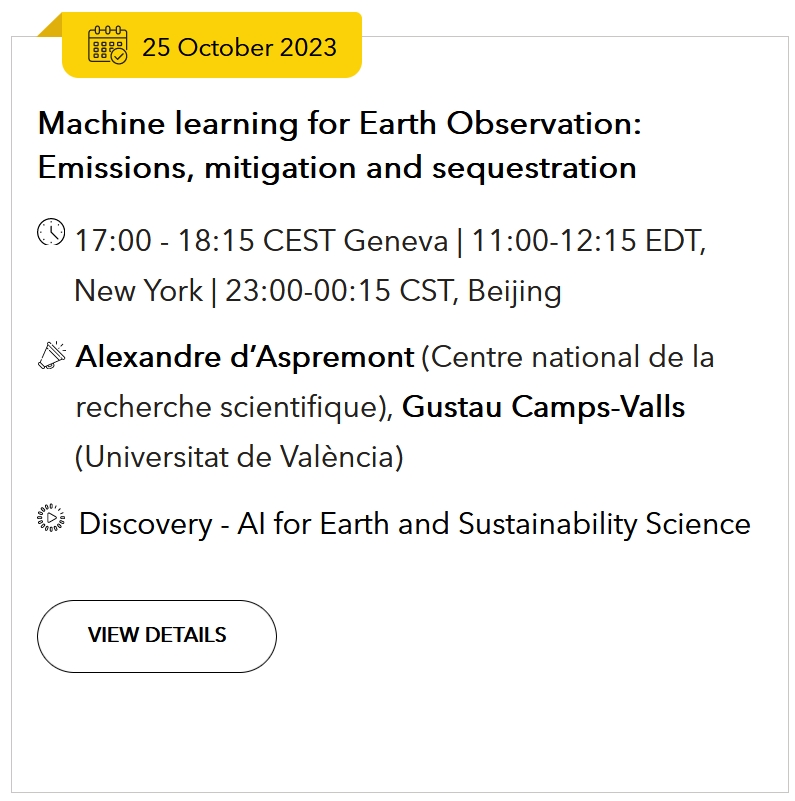Image resolution: width=795 pixels, height=801 pixels.
Task: Click the '17:00 - 18:15 CEST Geneva' time
Action: pyautogui.click(x=262, y=240)
